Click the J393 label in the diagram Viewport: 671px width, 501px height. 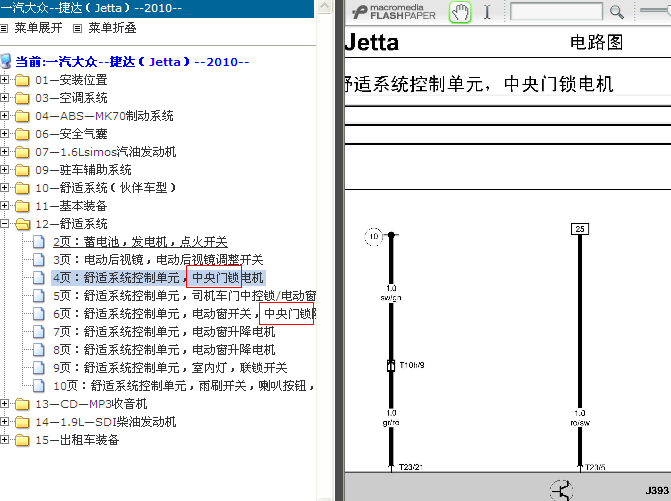pos(657,490)
